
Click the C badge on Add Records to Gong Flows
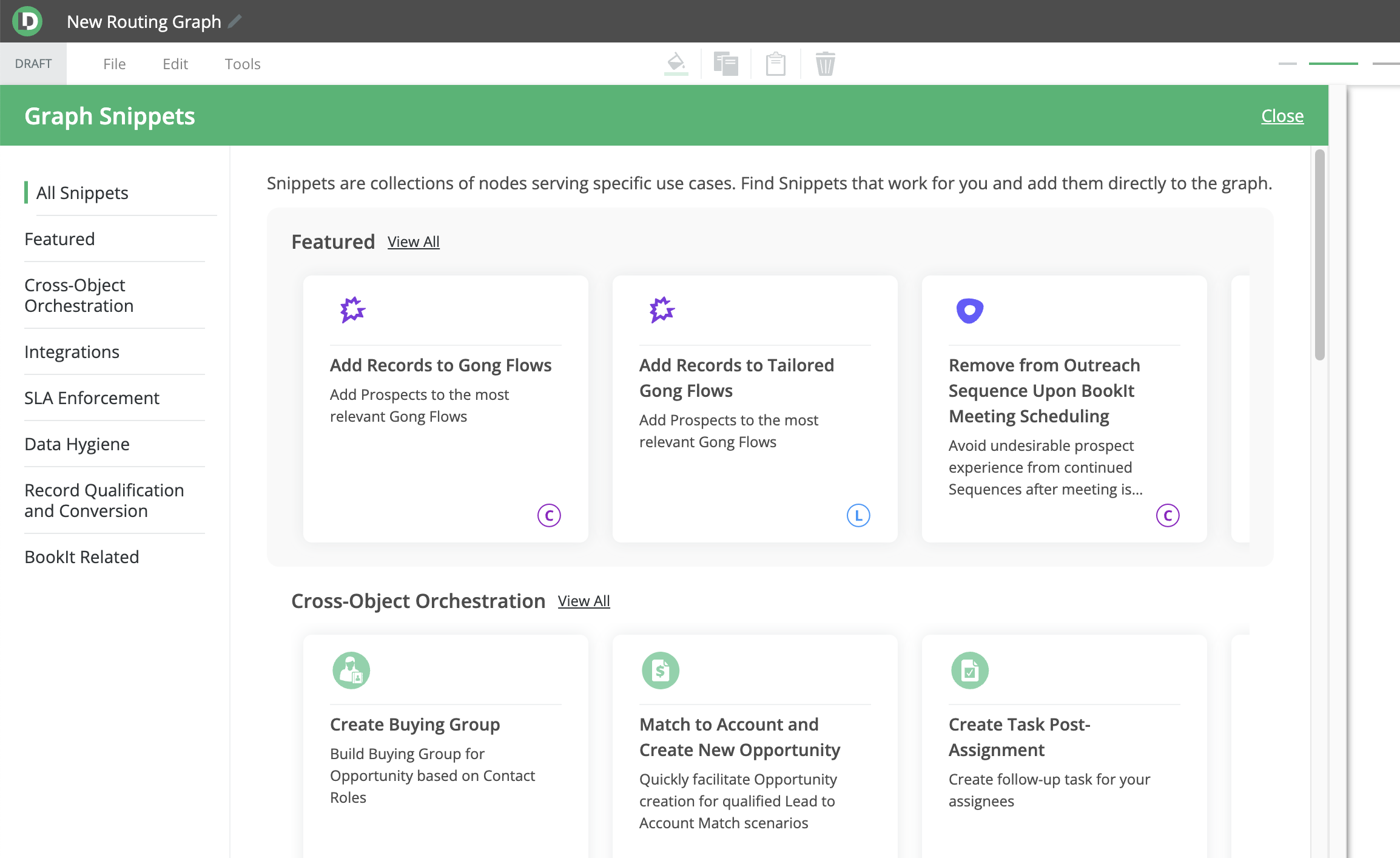point(549,515)
